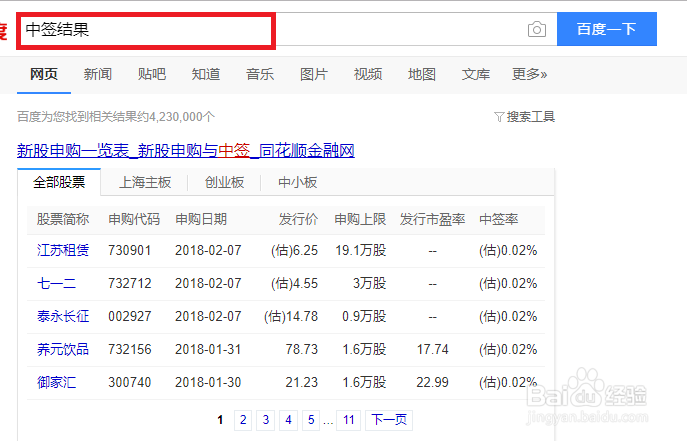Open the 贴吧 tab
The height and width of the screenshot is (441, 687).
coord(152,74)
